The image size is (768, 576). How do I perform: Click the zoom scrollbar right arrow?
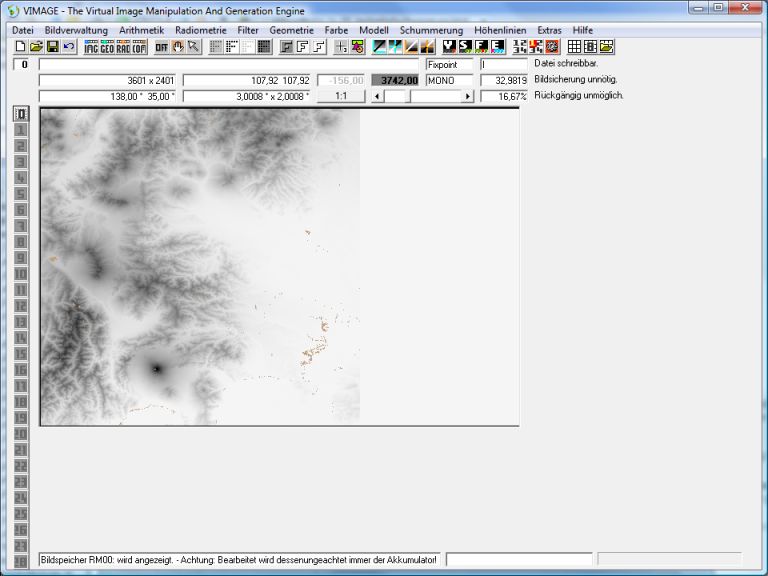(467, 96)
